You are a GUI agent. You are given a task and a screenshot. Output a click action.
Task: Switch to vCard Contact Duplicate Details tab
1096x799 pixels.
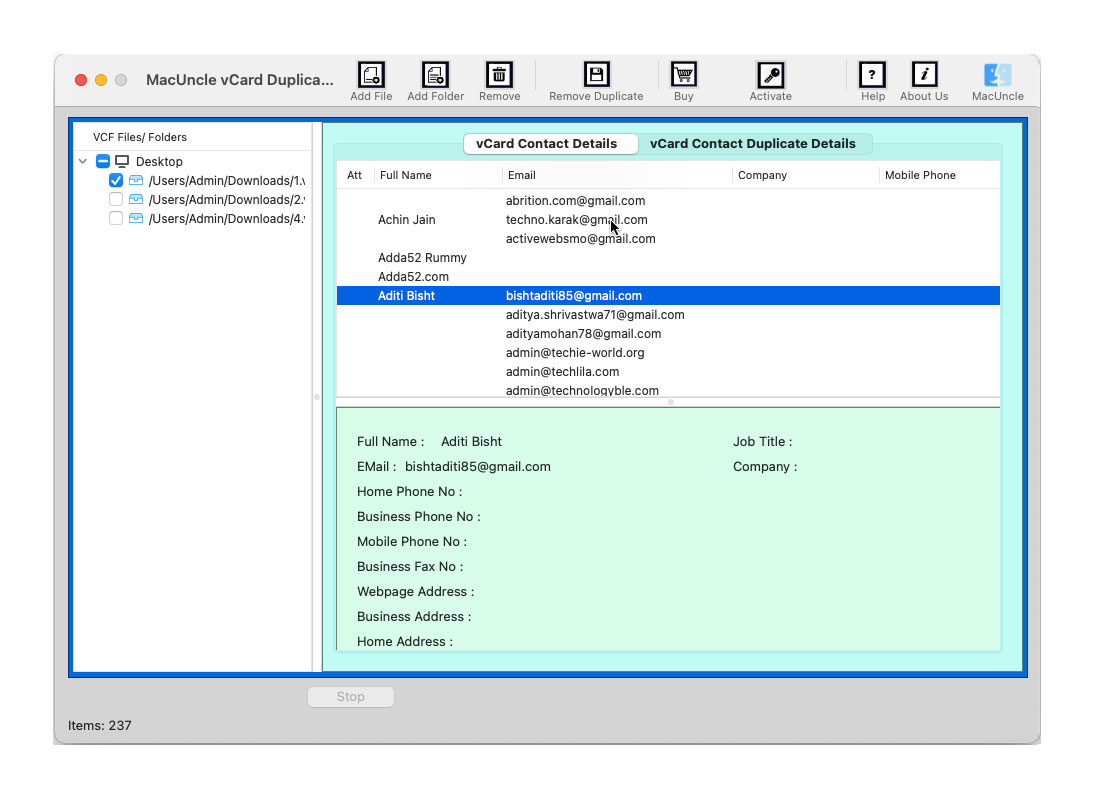point(755,143)
